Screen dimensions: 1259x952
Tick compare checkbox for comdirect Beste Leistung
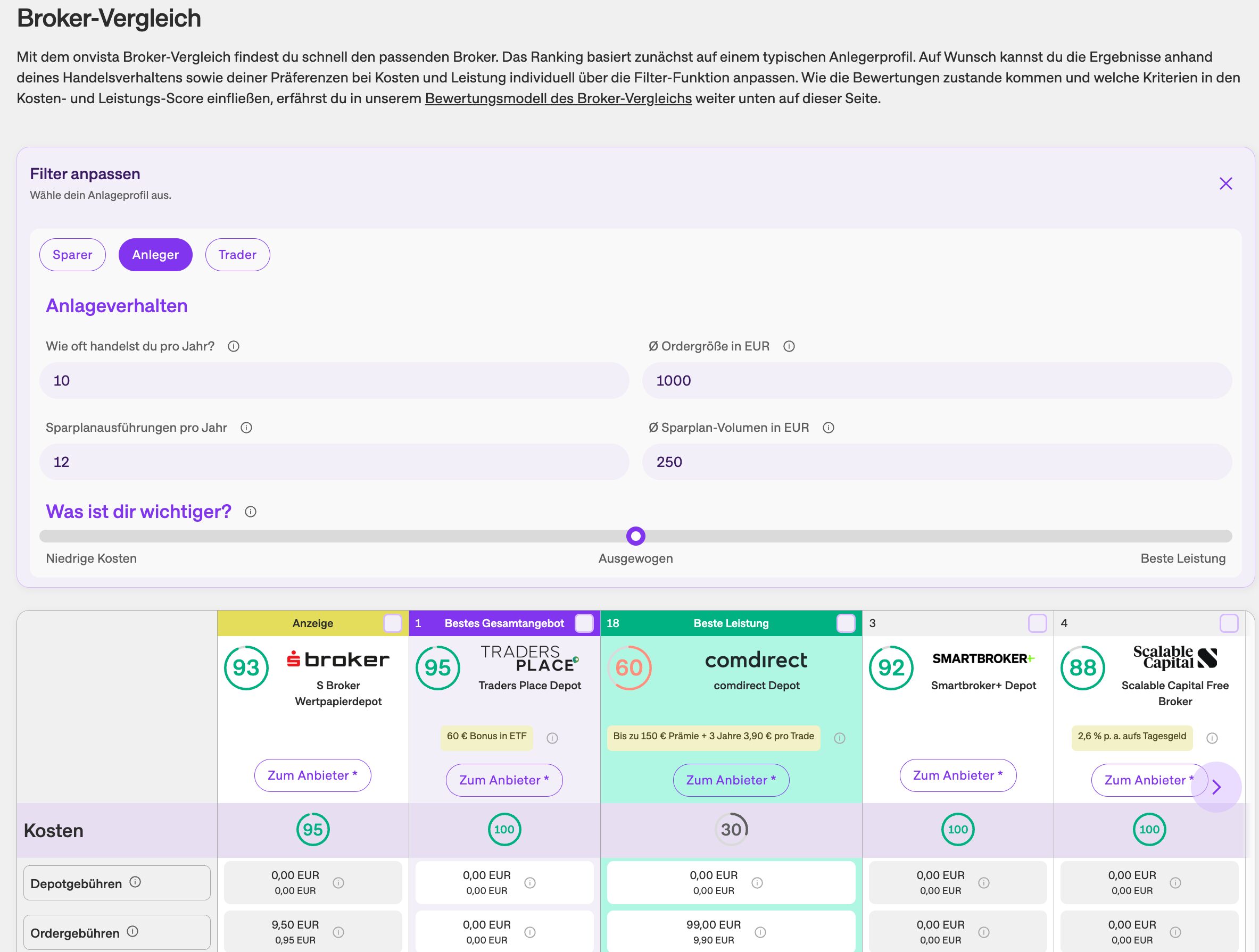[x=846, y=623]
